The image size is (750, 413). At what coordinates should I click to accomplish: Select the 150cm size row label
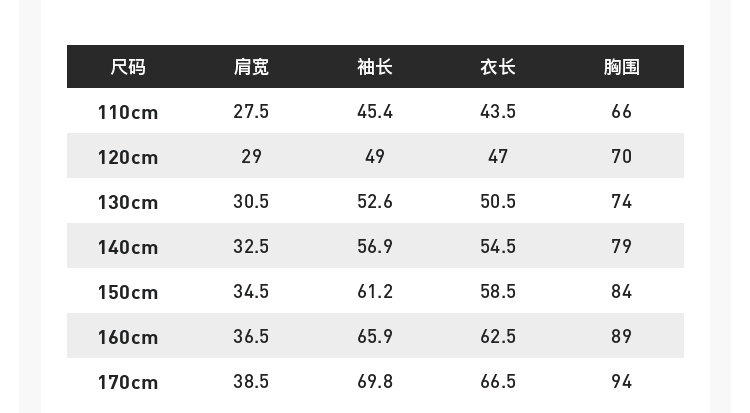128,292
